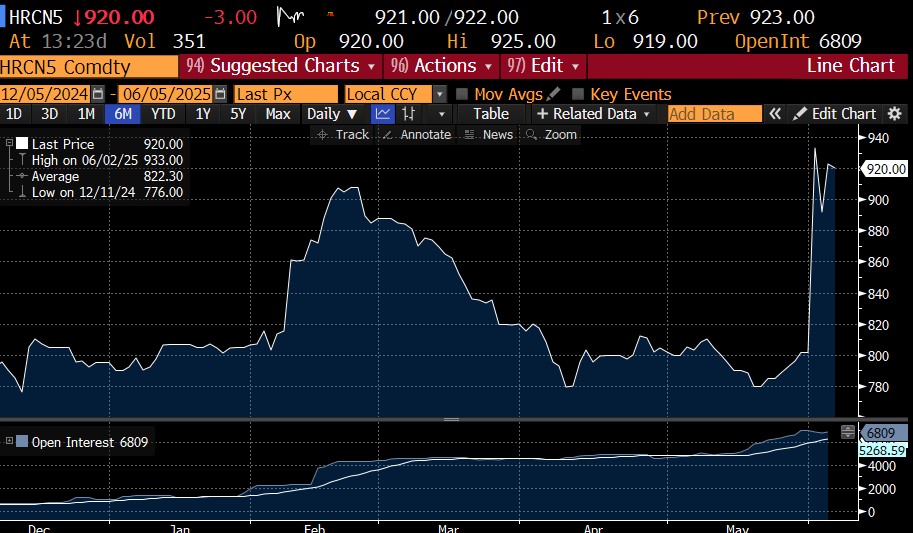Collapse the Last Price legend tree

click(9, 144)
